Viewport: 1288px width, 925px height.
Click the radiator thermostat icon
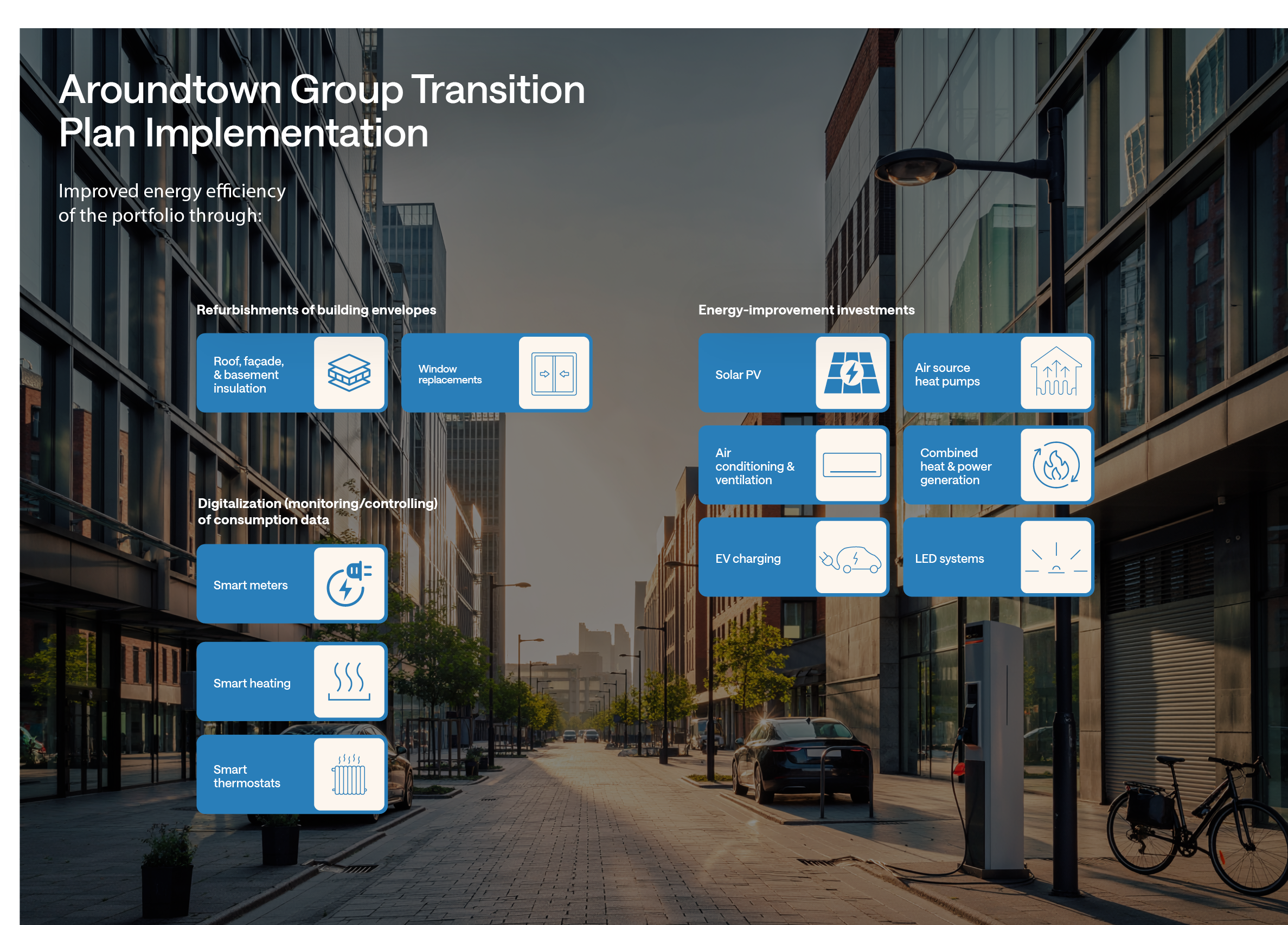tap(349, 774)
